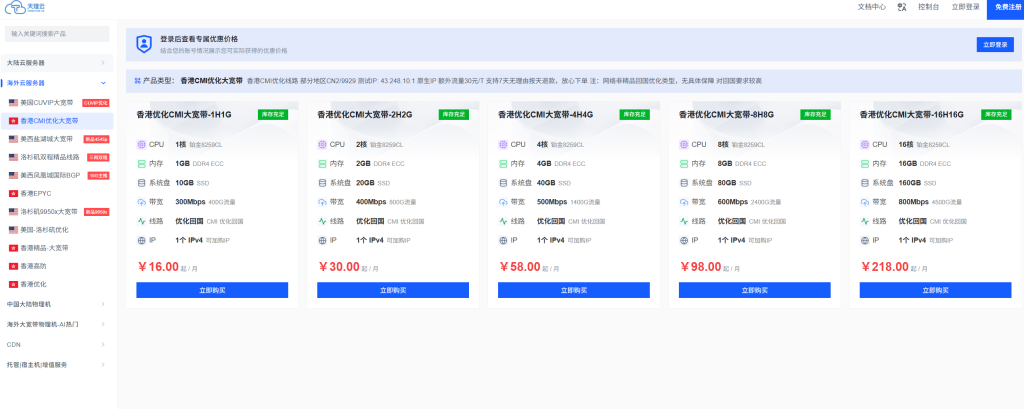Click the 免费注册 button
The width and height of the screenshot is (1024, 409).
click(x=1005, y=7)
